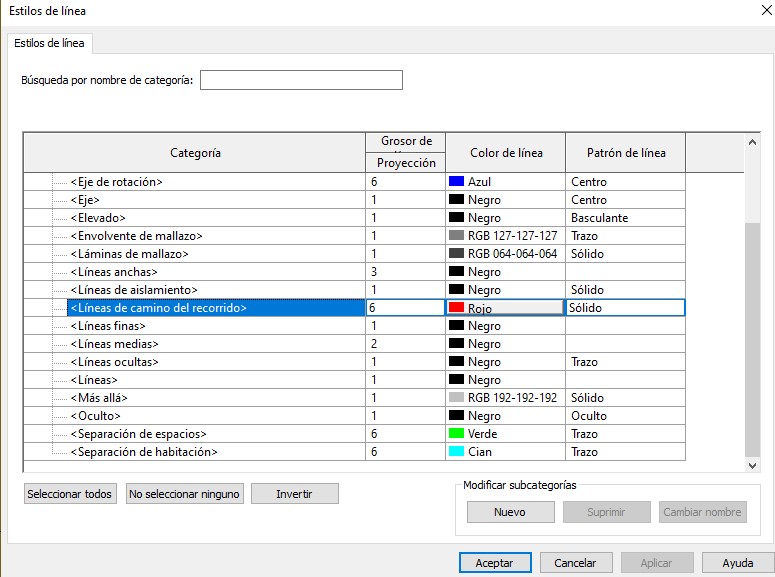
Task: Select the Estilos de línea tab
Action: point(50,43)
